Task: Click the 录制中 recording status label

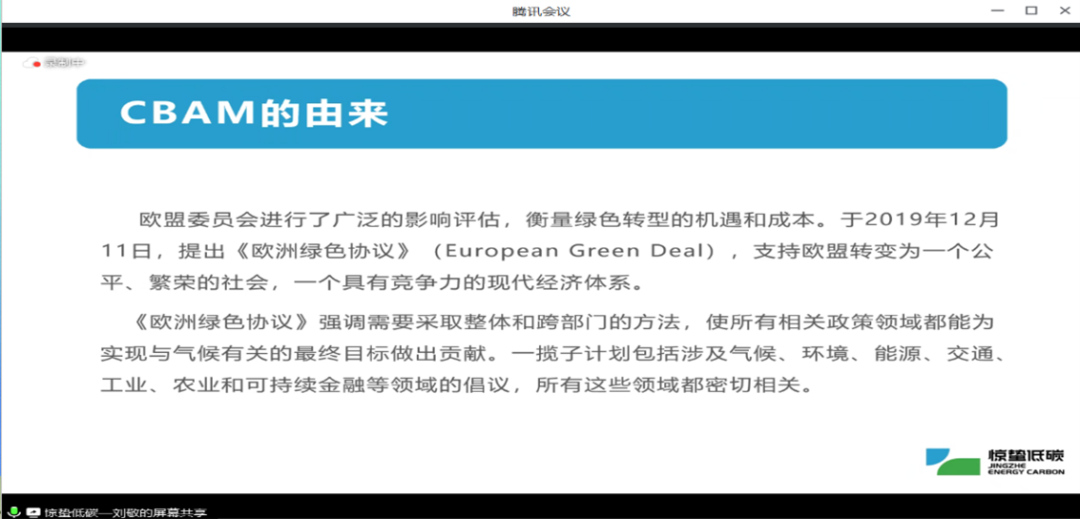Action: coord(64,63)
